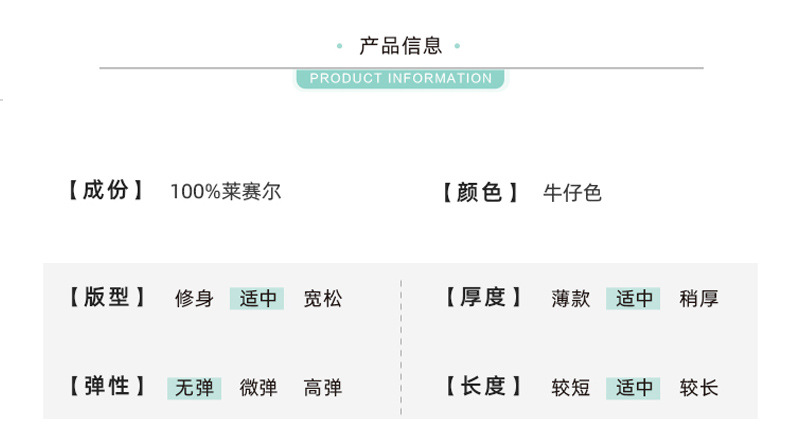
Task: Click the 【成份】 label
Action: click(106, 191)
